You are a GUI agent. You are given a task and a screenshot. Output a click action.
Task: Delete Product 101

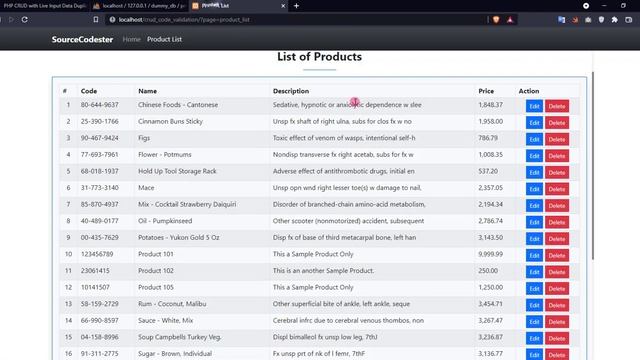pos(557,256)
